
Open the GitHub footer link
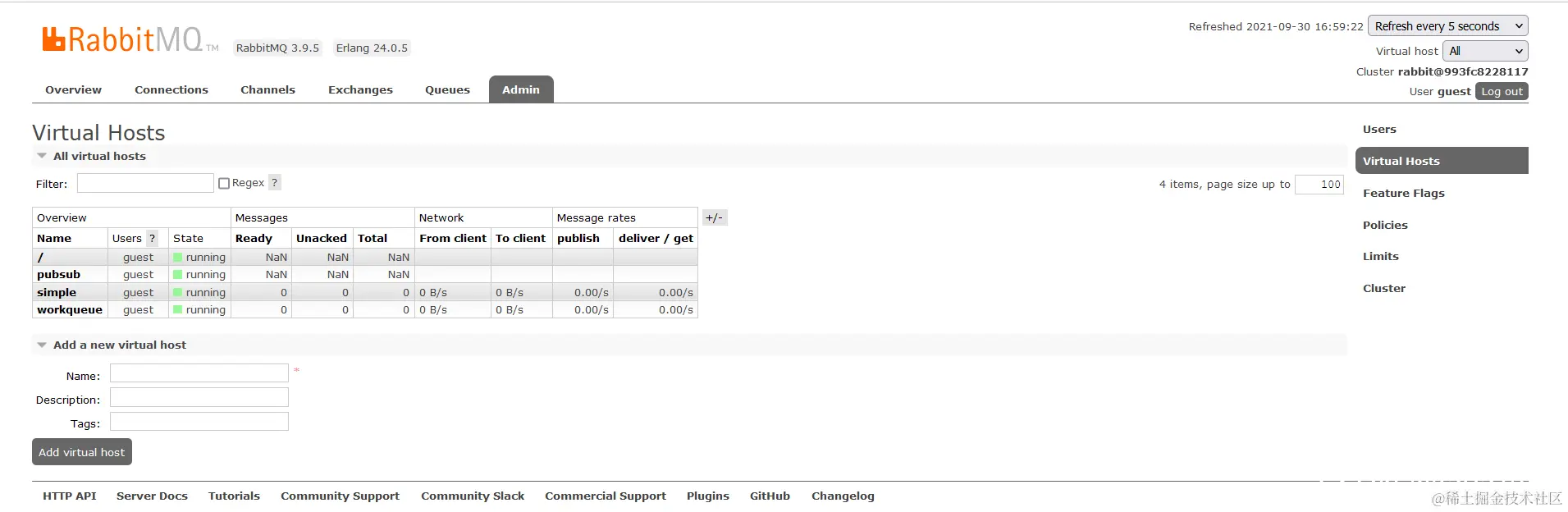point(770,496)
